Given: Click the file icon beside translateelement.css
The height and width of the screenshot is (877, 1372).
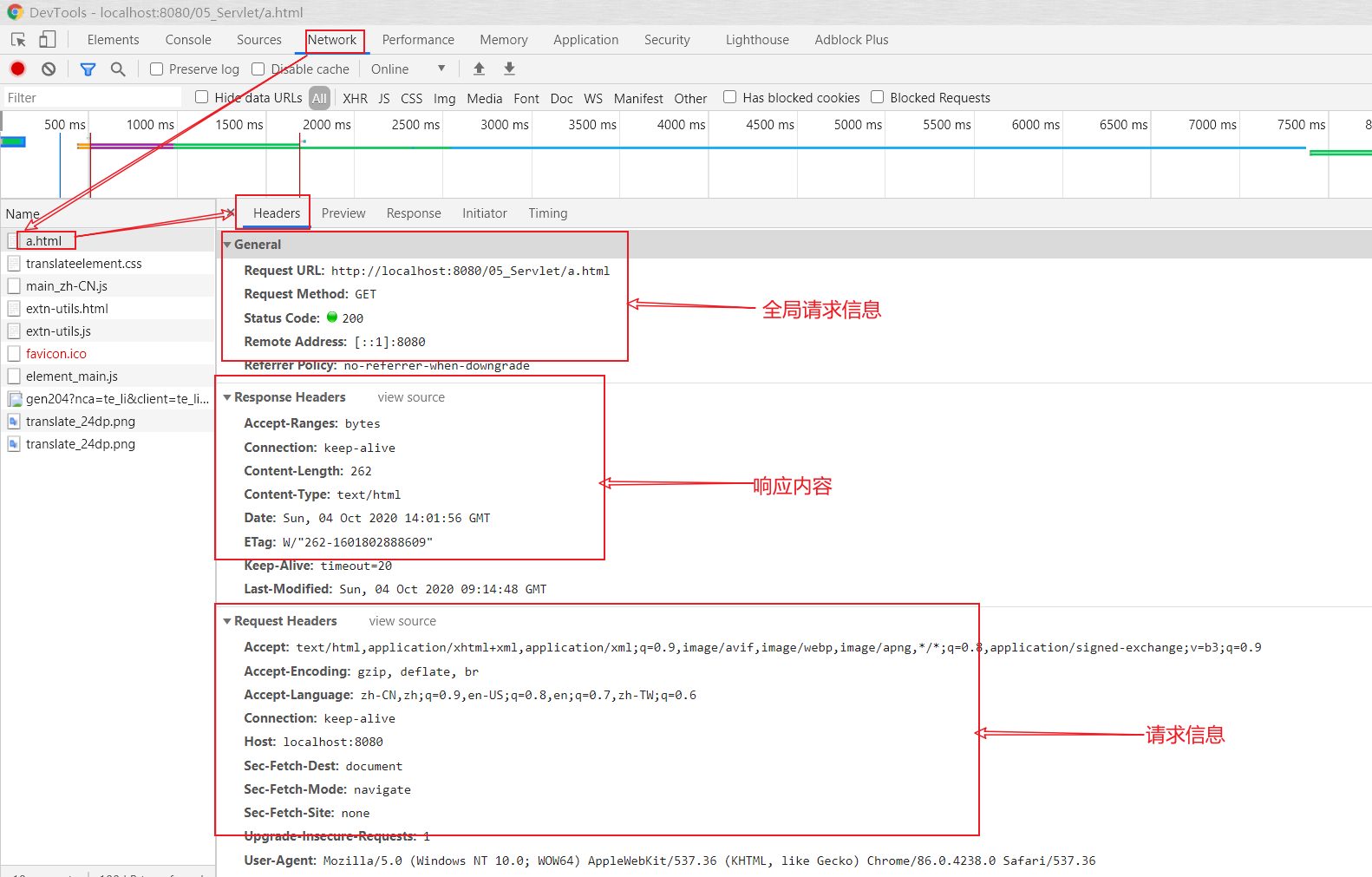Looking at the screenshot, I should 14,264.
